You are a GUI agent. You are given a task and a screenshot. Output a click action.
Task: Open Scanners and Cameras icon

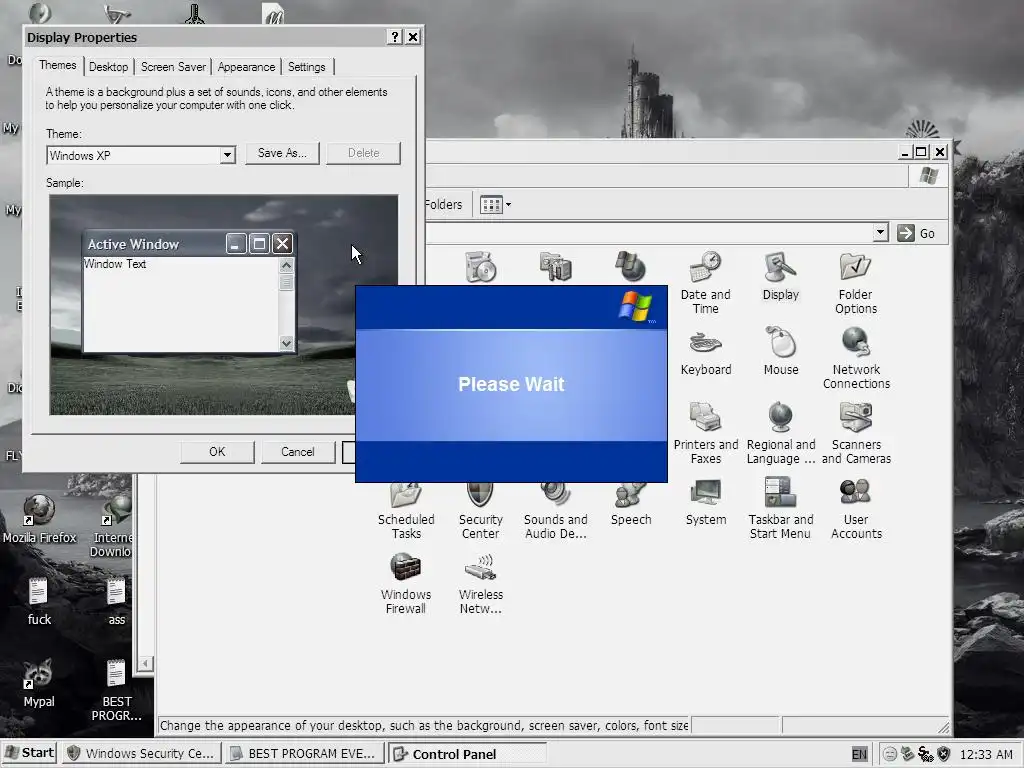point(856,433)
